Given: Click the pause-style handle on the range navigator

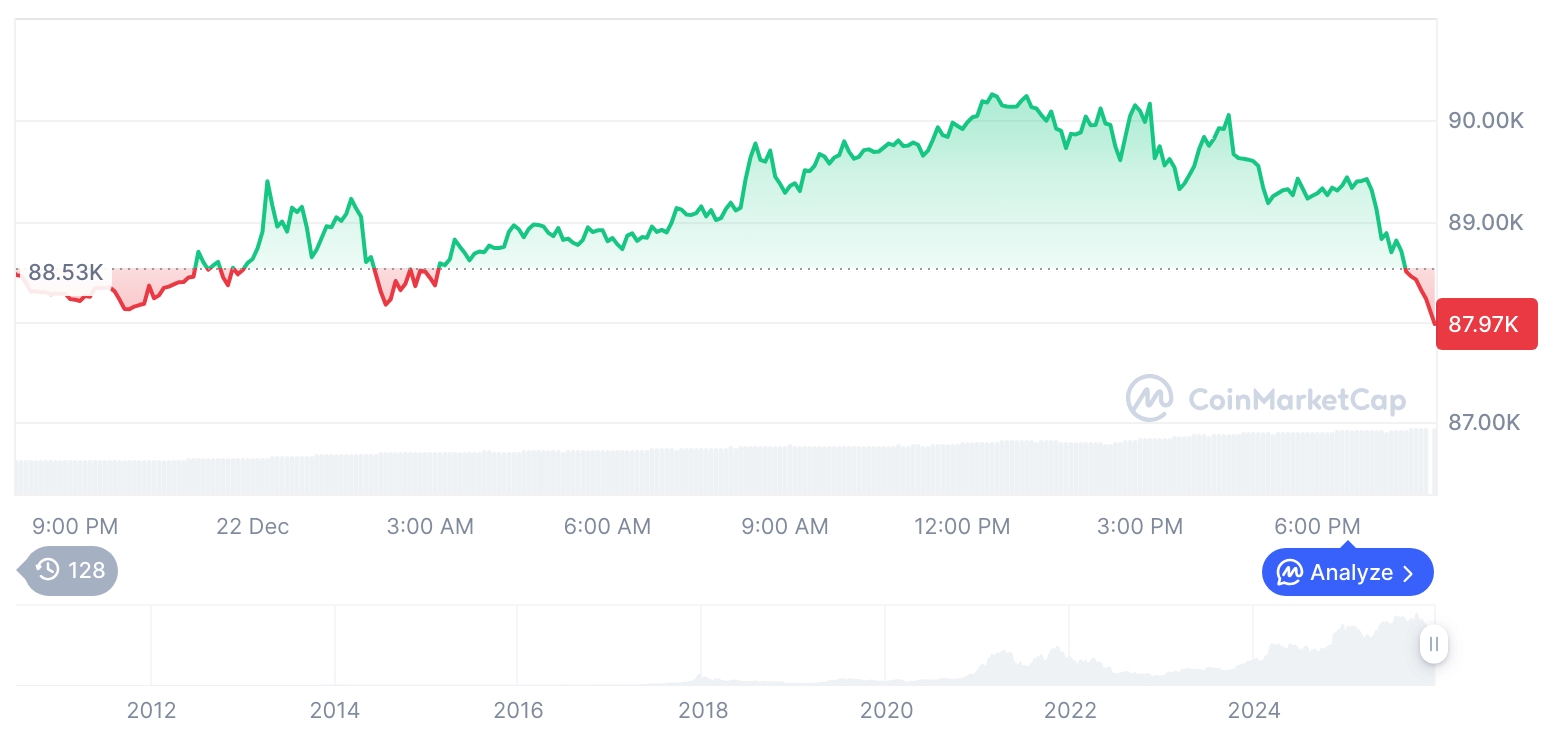Looking at the screenshot, I should [1434, 644].
